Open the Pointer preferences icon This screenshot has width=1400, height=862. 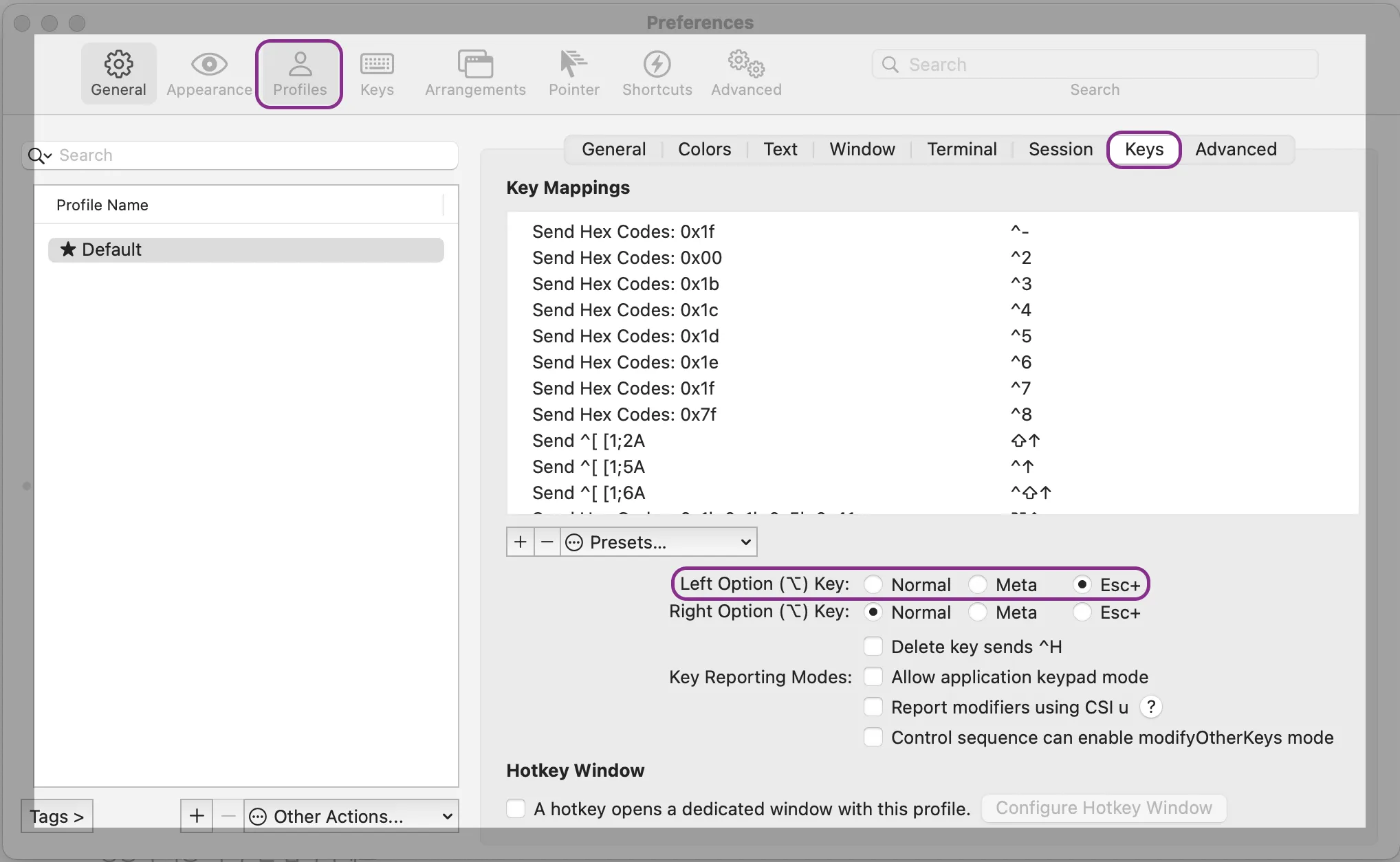(573, 65)
